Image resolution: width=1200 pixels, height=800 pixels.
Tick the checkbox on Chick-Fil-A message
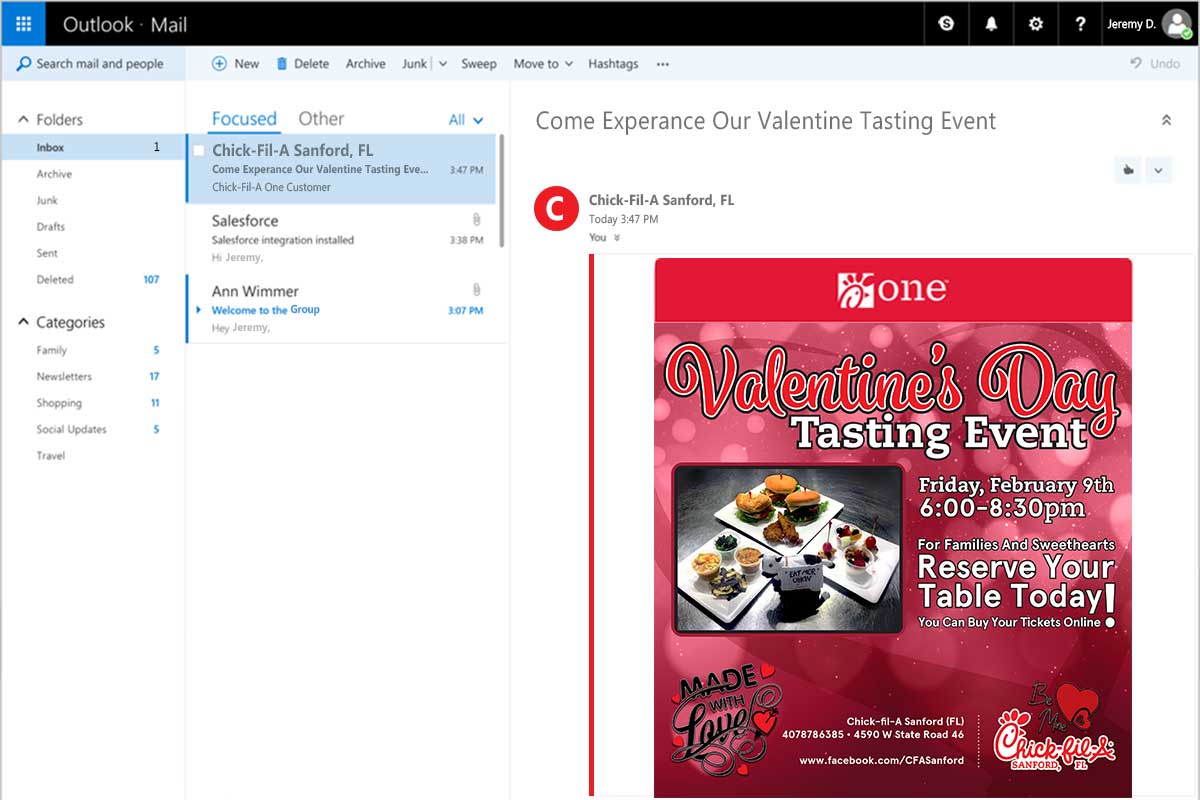pos(198,151)
